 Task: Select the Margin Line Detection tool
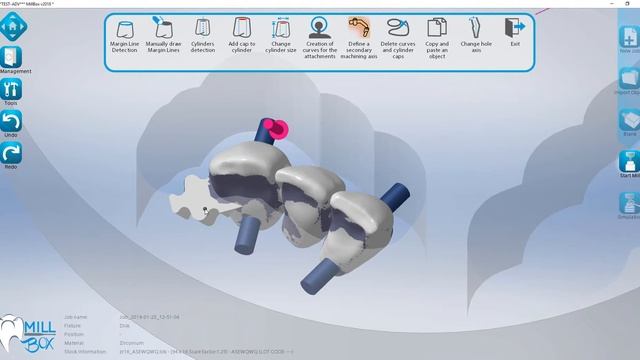(x=124, y=37)
